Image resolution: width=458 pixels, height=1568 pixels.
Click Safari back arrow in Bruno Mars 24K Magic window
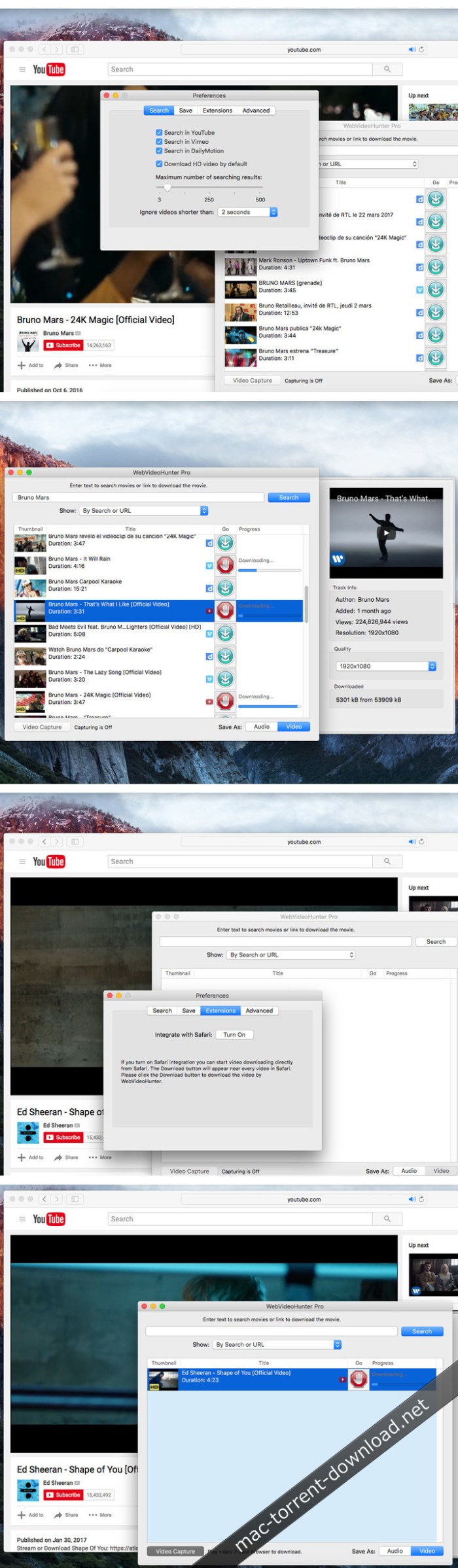tap(44, 49)
